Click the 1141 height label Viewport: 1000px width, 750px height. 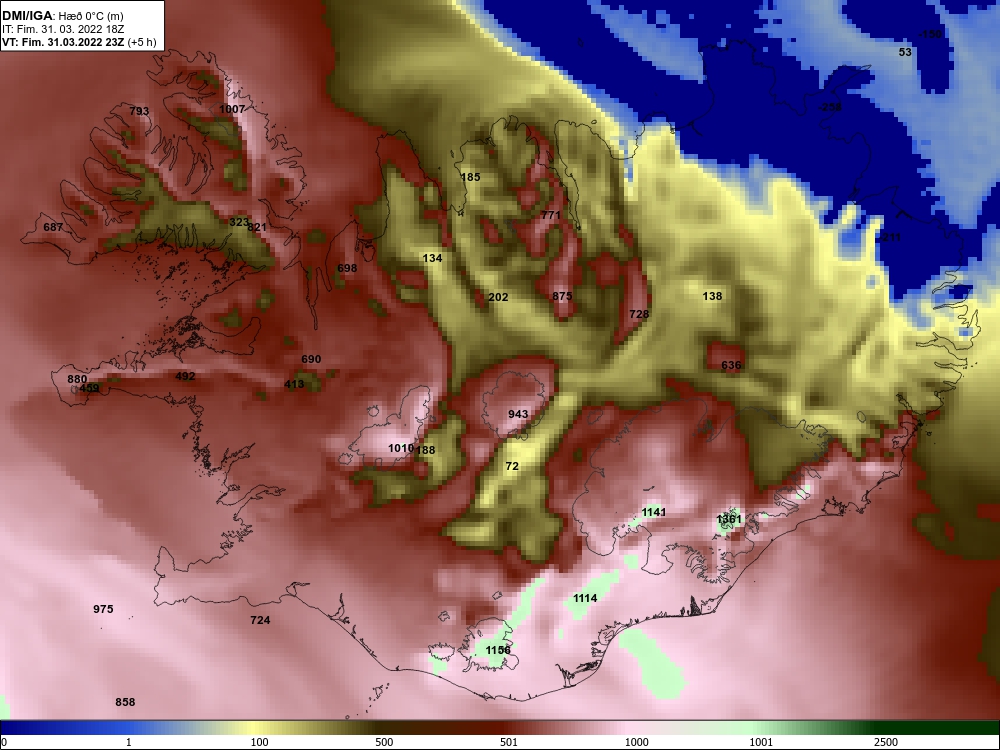click(654, 512)
